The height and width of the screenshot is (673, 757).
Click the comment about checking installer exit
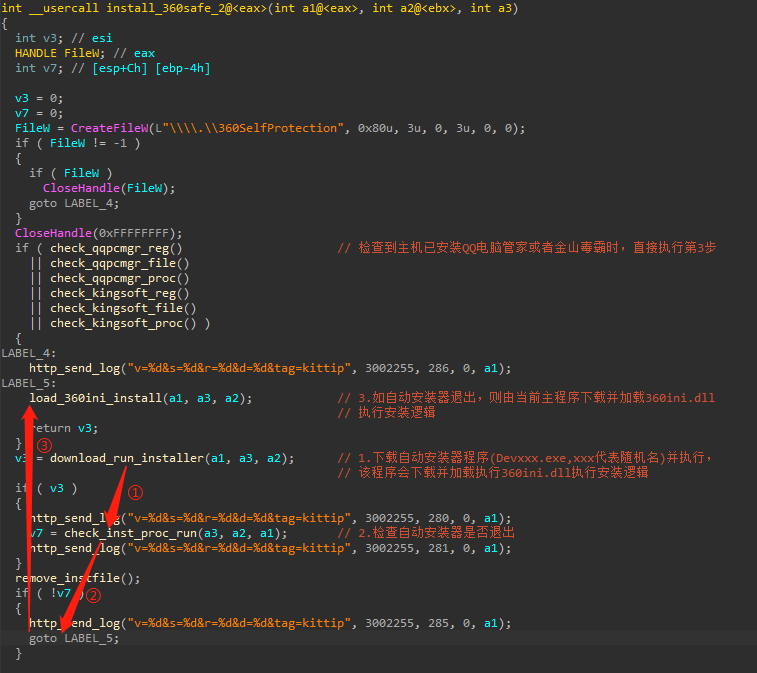tap(426, 533)
